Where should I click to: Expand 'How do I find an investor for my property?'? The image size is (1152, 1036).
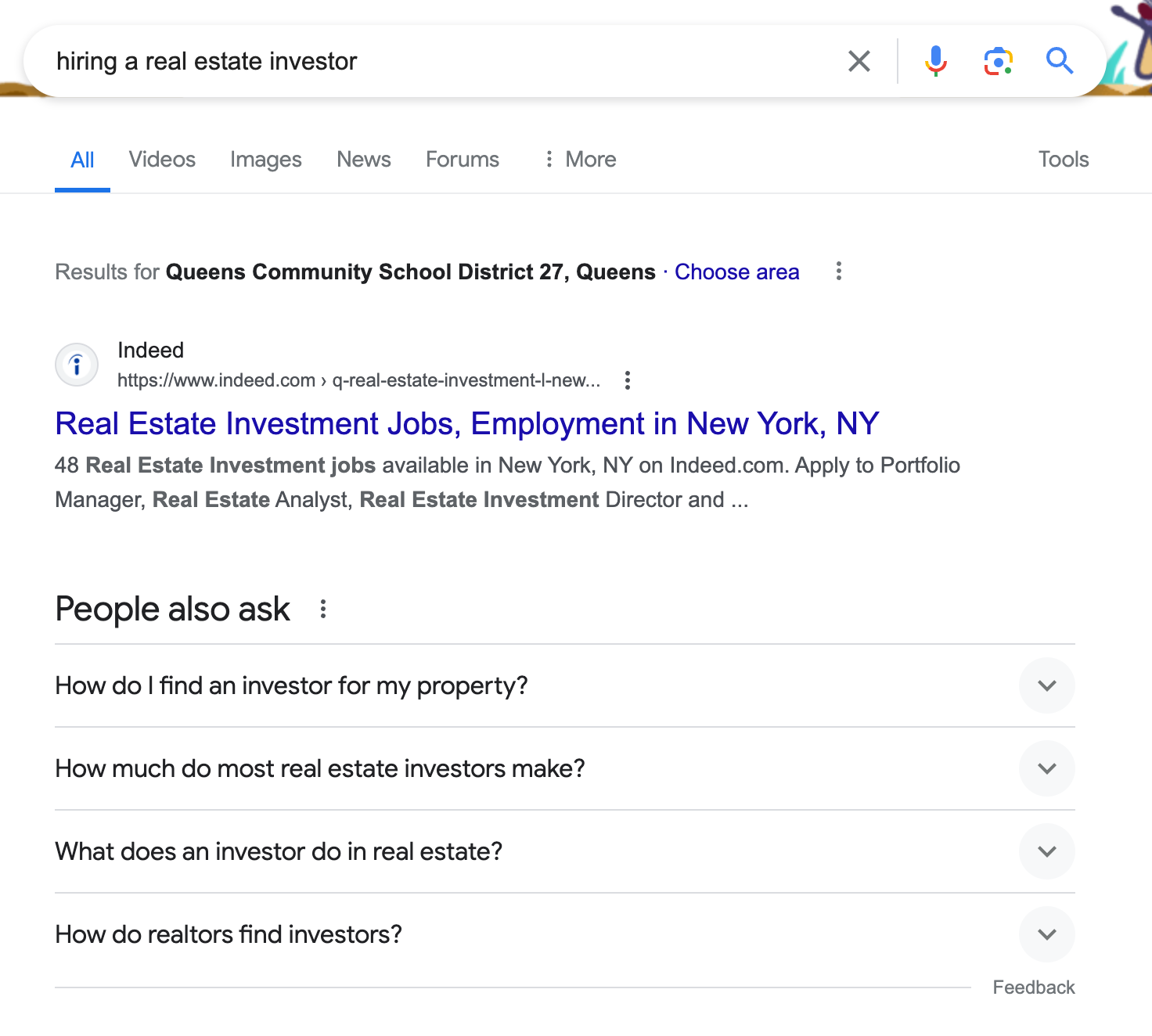pos(1046,685)
